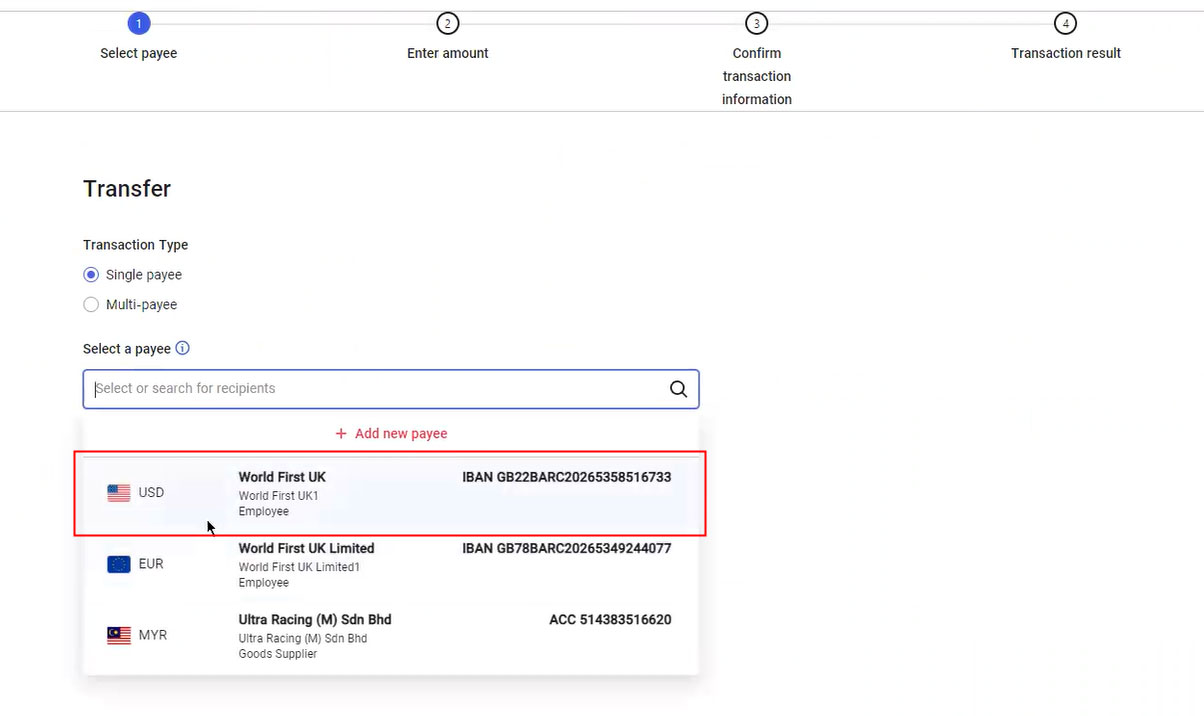
Task: Click the step 1 circle icon
Action: pyautogui.click(x=139, y=23)
